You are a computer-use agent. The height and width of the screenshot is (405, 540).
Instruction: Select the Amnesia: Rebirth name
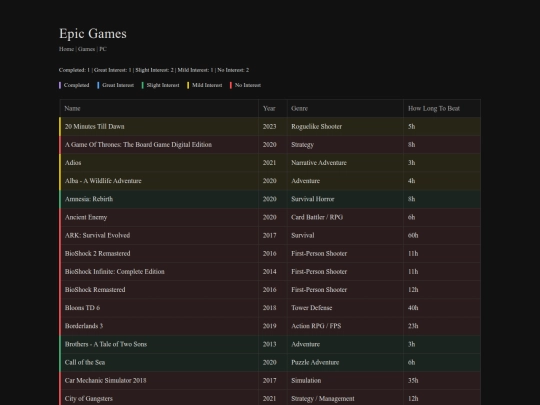point(89,199)
